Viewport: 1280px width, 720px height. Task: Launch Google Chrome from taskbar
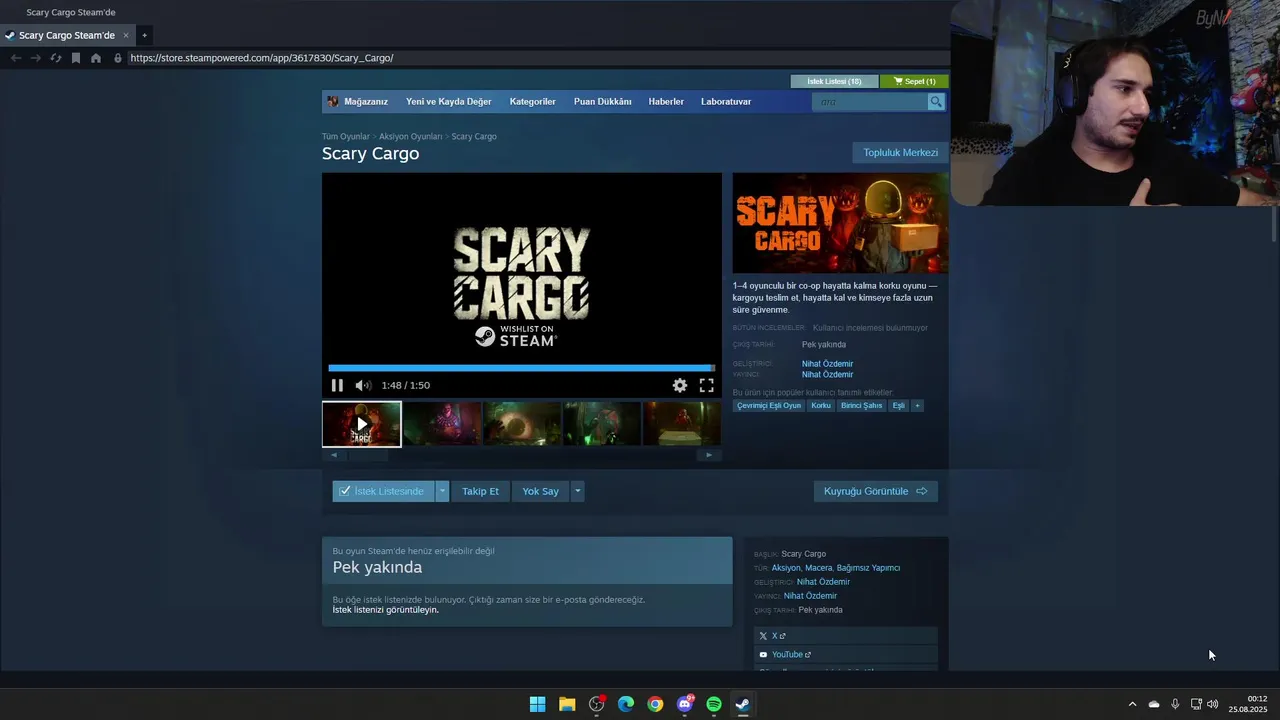(655, 704)
